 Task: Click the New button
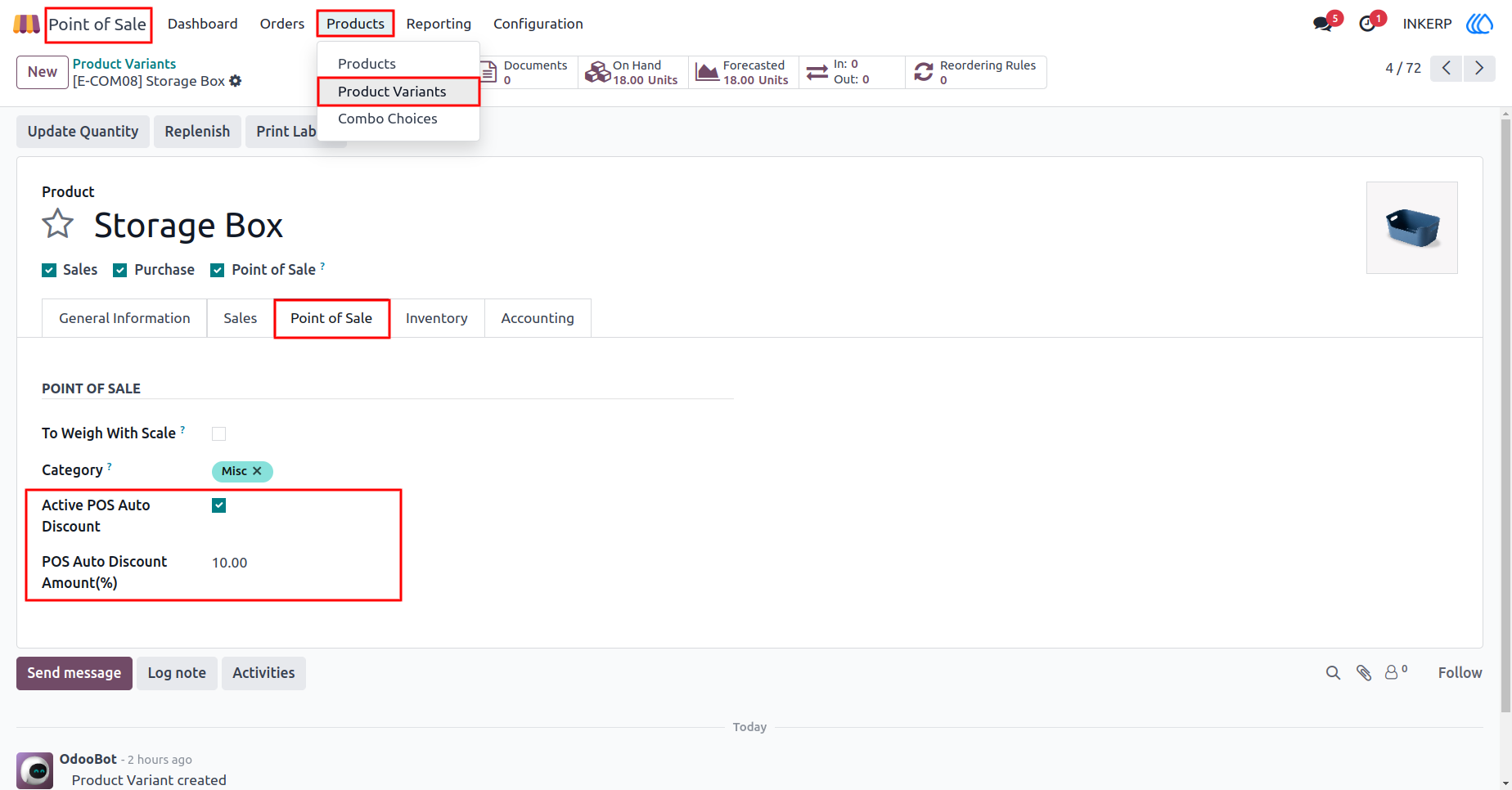[43, 72]
